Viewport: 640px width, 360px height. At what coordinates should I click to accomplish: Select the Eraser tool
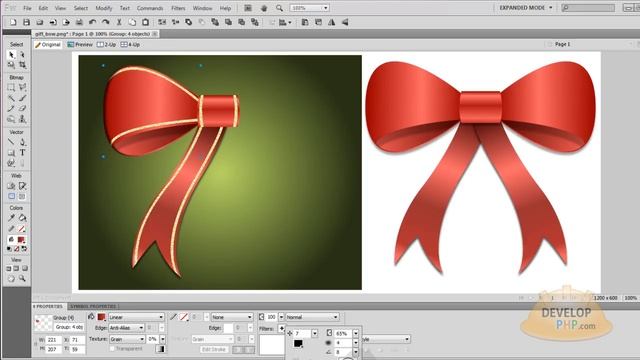[x=22, y=109]
